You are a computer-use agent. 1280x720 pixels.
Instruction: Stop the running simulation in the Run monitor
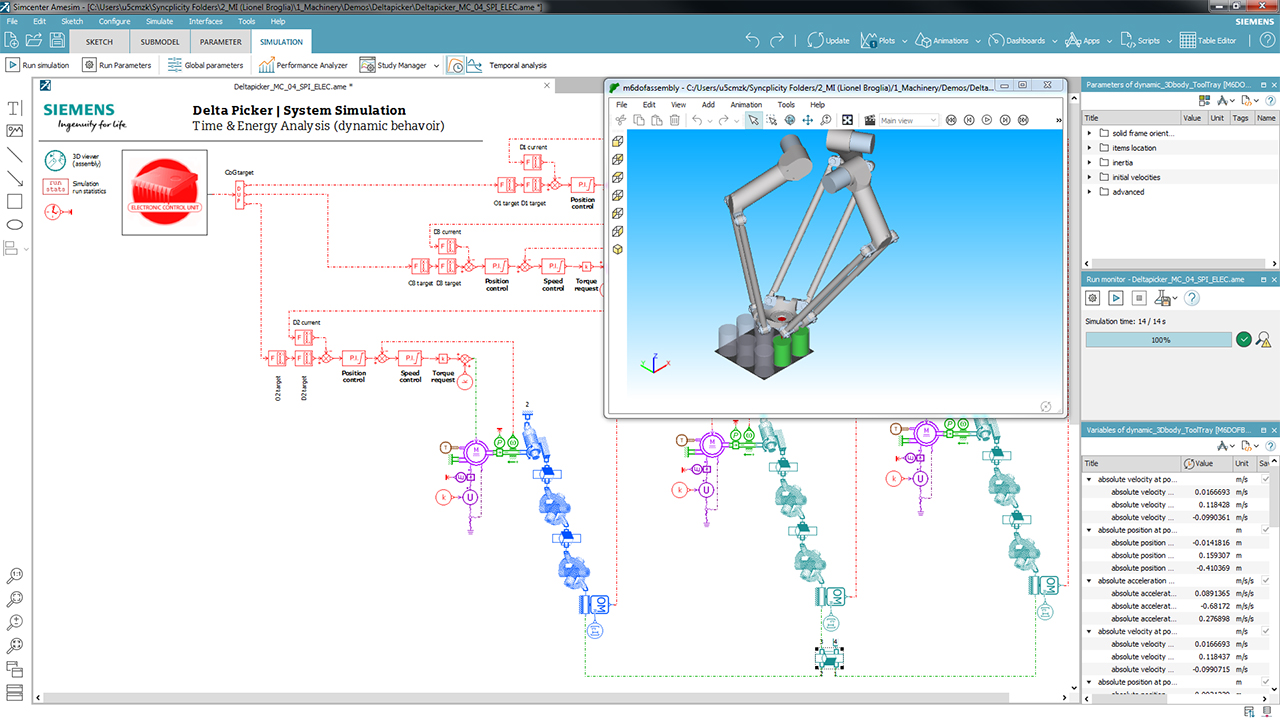tap(1139, 297)
